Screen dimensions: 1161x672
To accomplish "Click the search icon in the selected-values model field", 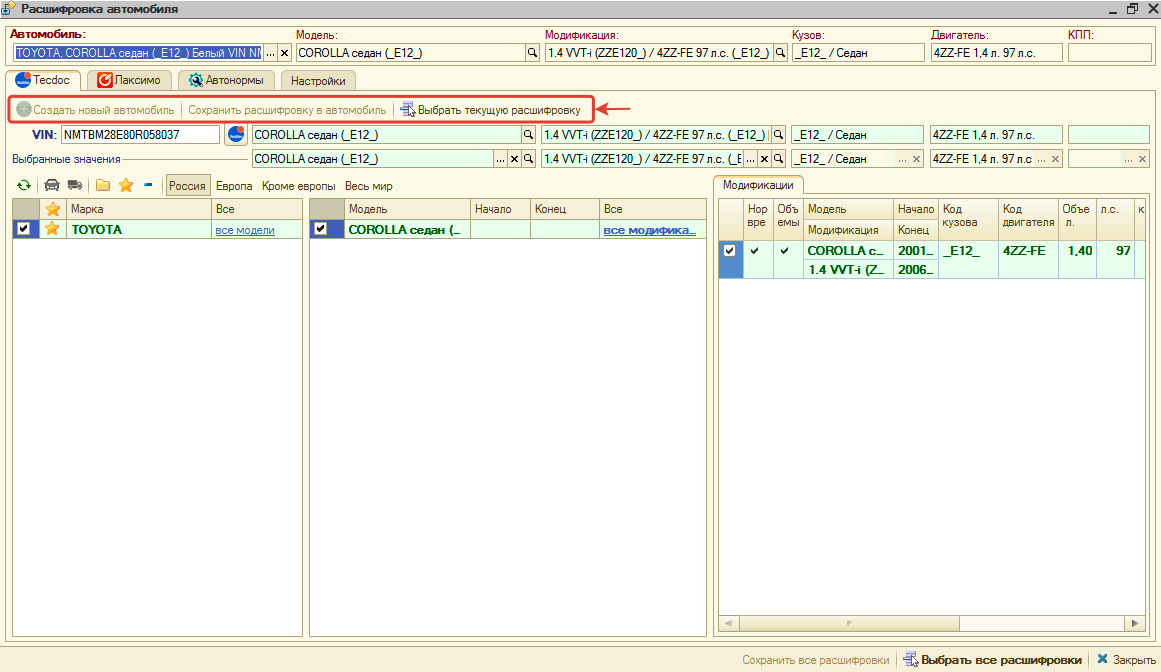I will 528,158.
